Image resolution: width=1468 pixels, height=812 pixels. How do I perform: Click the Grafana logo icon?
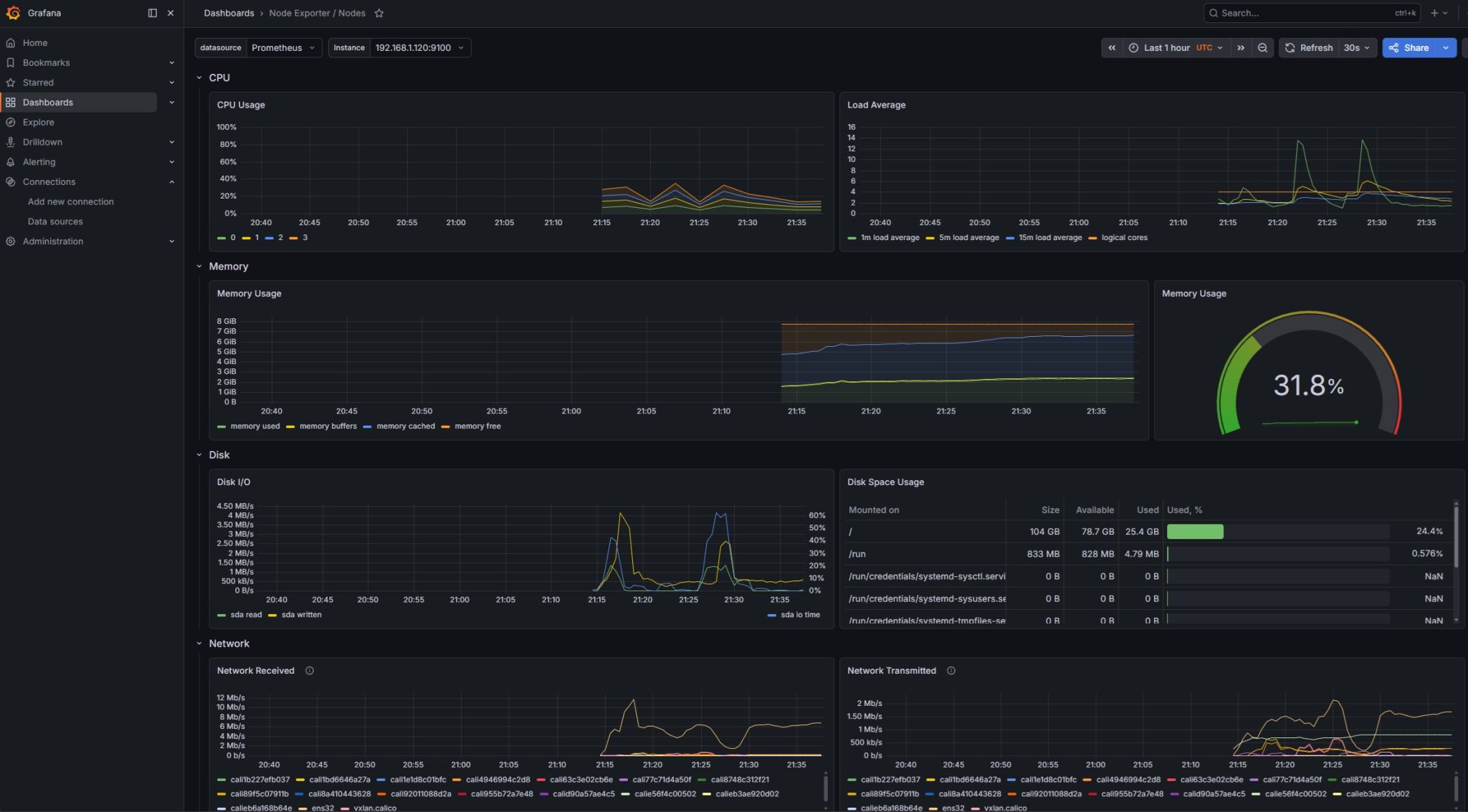tap(13, 13)
